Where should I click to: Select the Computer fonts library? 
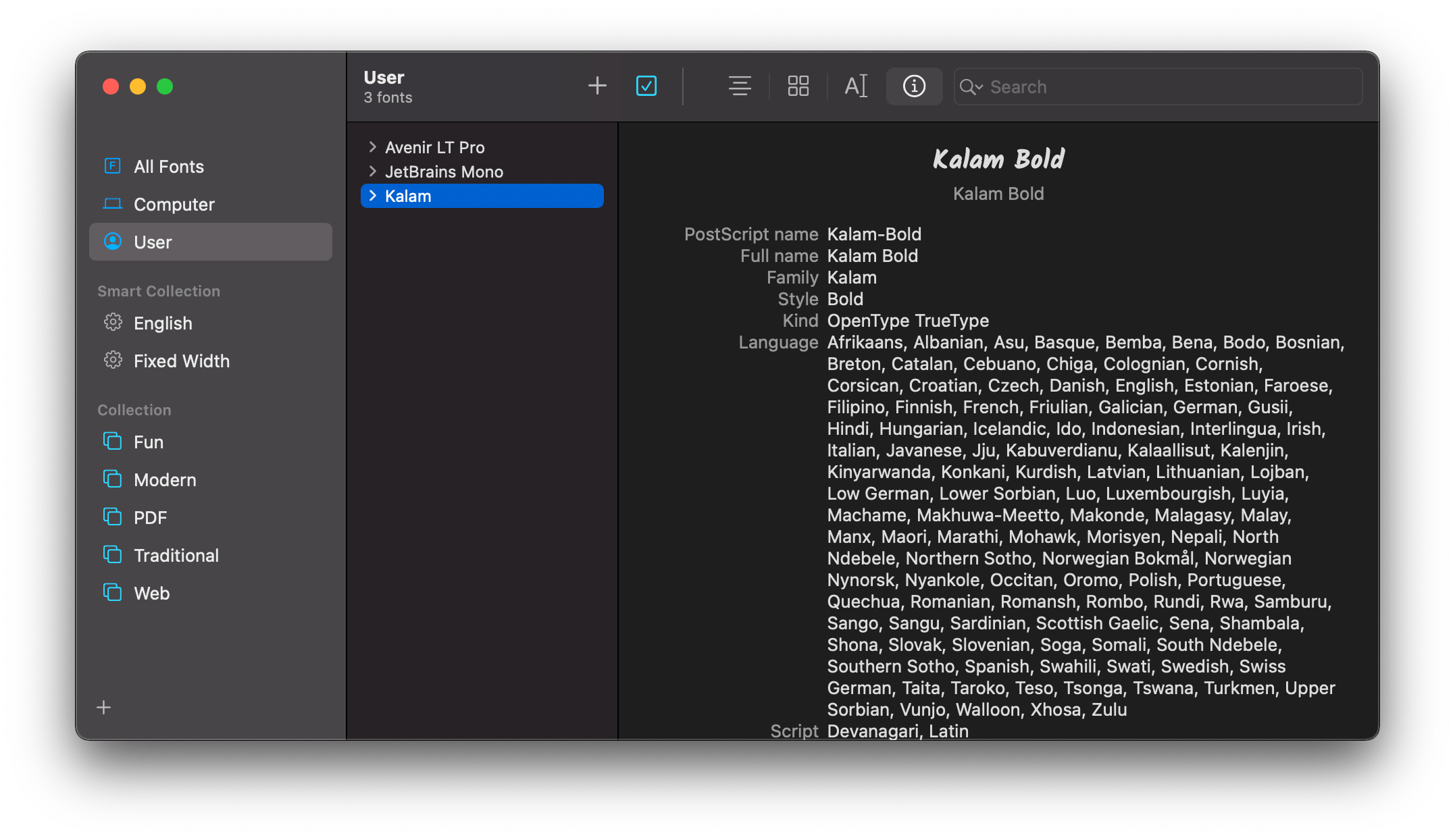click(x=174, y=204)
